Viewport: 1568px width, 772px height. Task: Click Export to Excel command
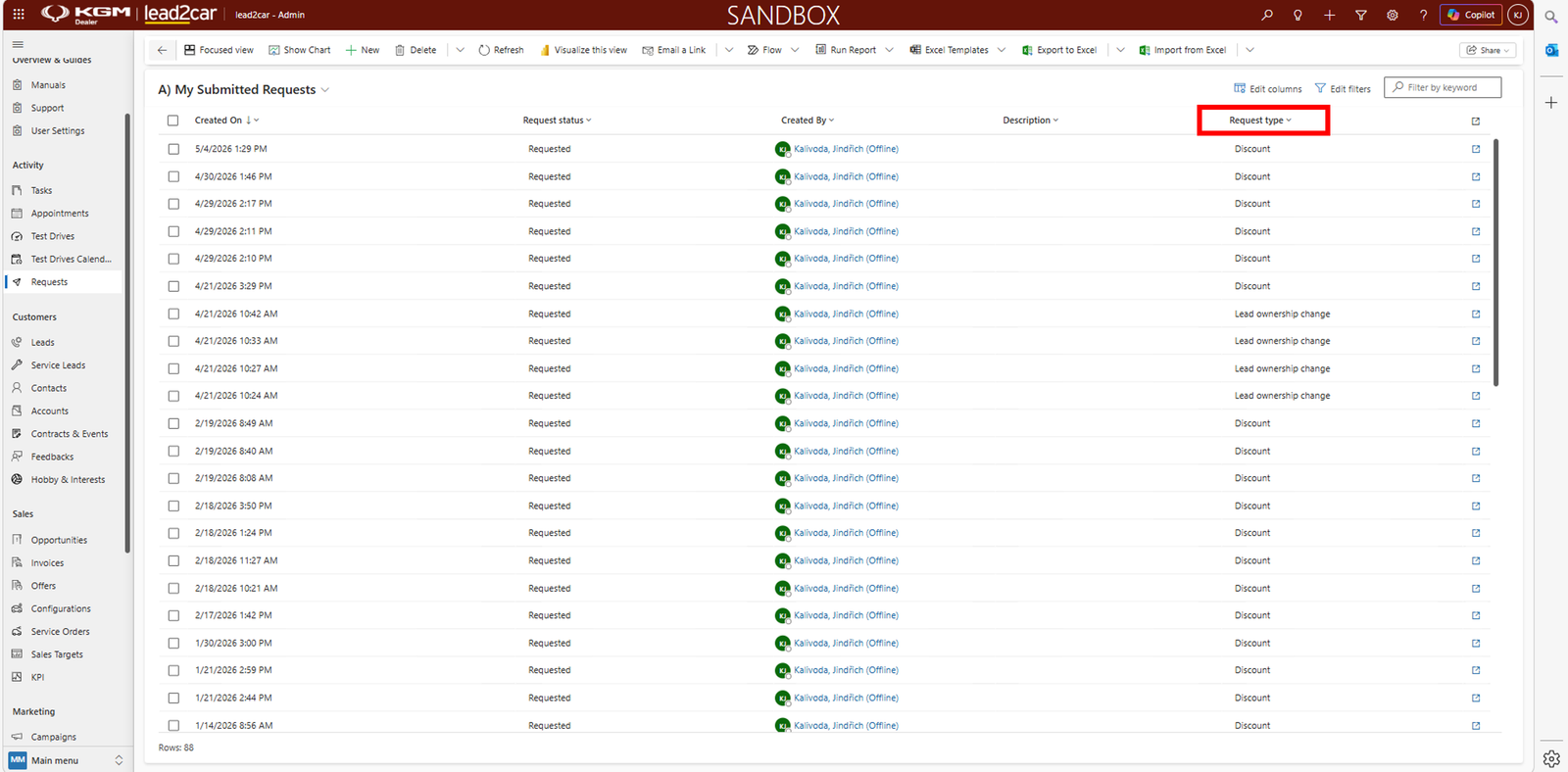tap(1059, 50)
